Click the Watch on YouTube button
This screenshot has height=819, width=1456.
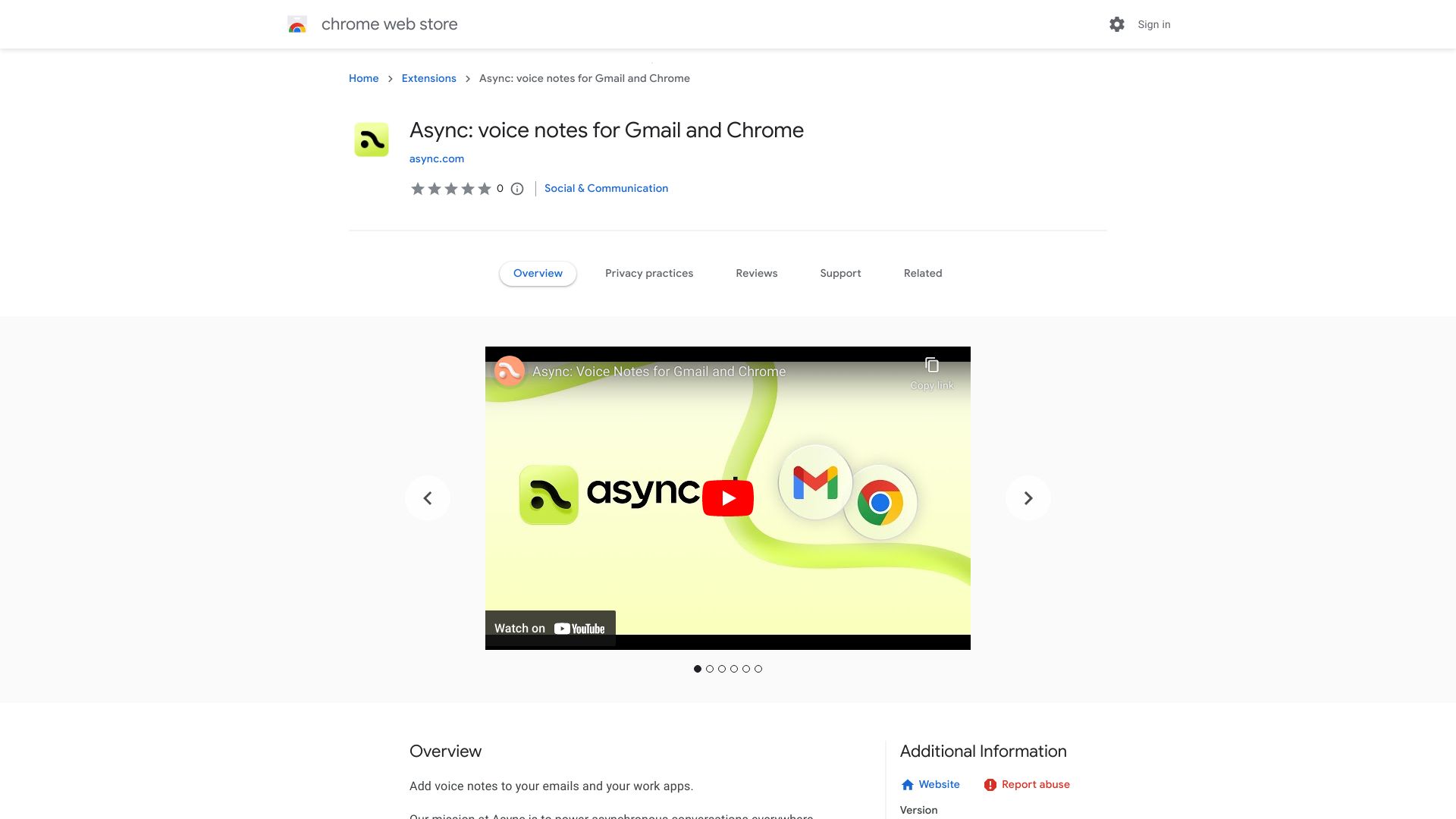[x=549, y=627]
